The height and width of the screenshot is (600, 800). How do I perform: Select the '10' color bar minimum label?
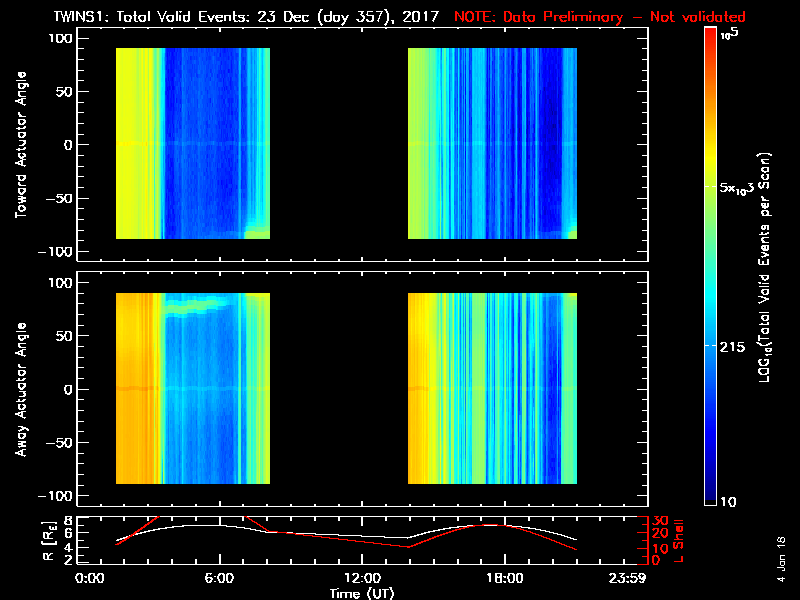point(728,502)
